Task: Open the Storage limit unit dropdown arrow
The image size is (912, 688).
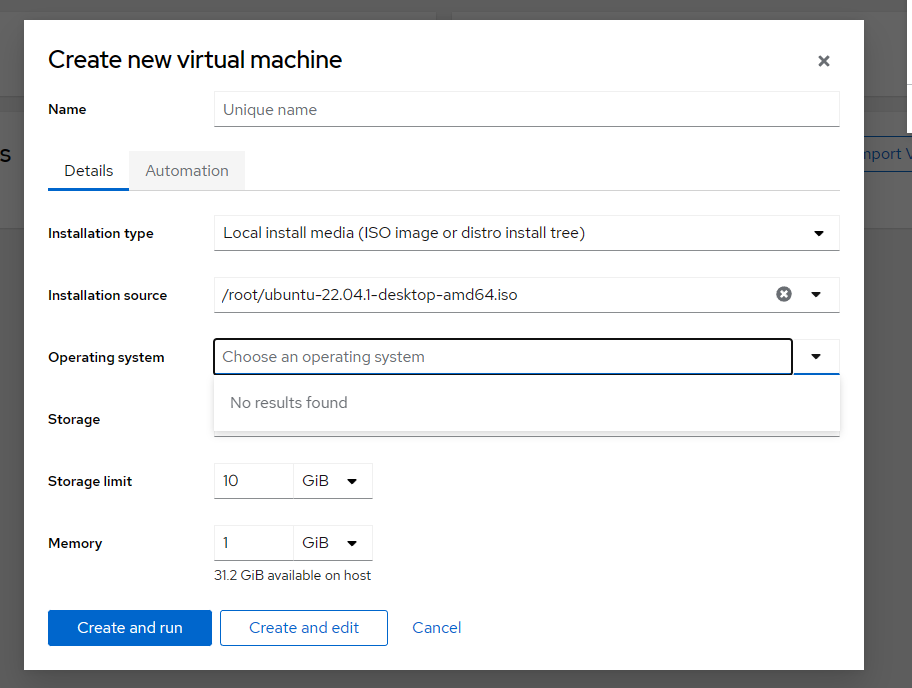Action: pyautogui.click(x=352, y=480)
